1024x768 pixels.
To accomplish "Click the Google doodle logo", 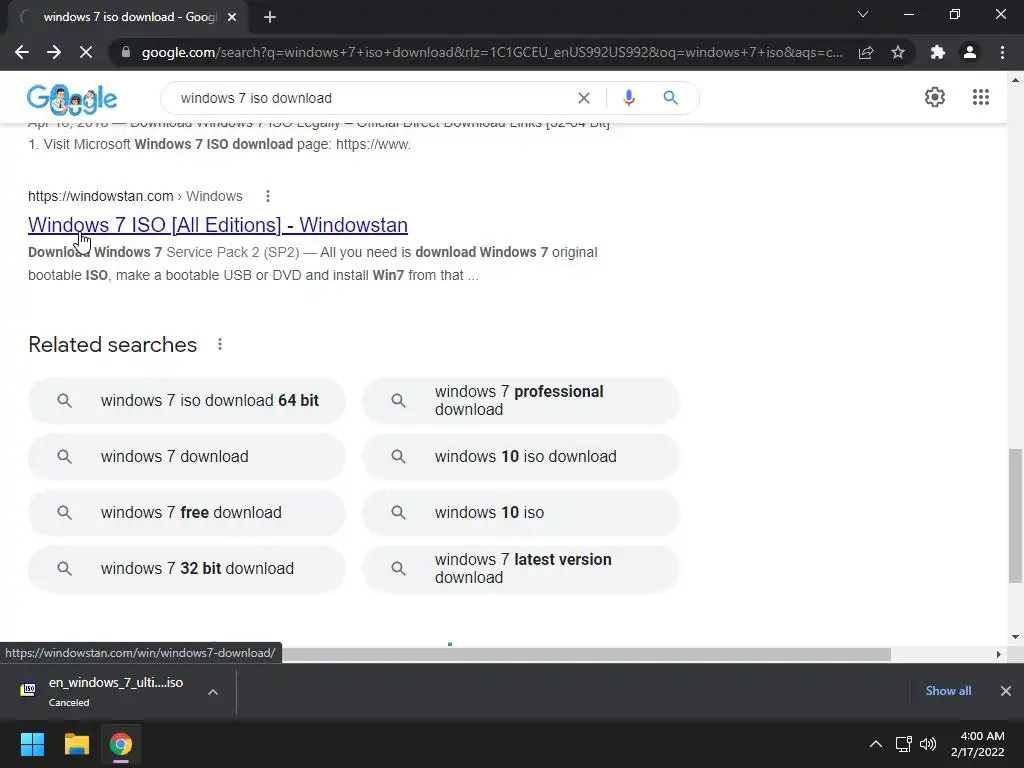I will coord(72,99).
